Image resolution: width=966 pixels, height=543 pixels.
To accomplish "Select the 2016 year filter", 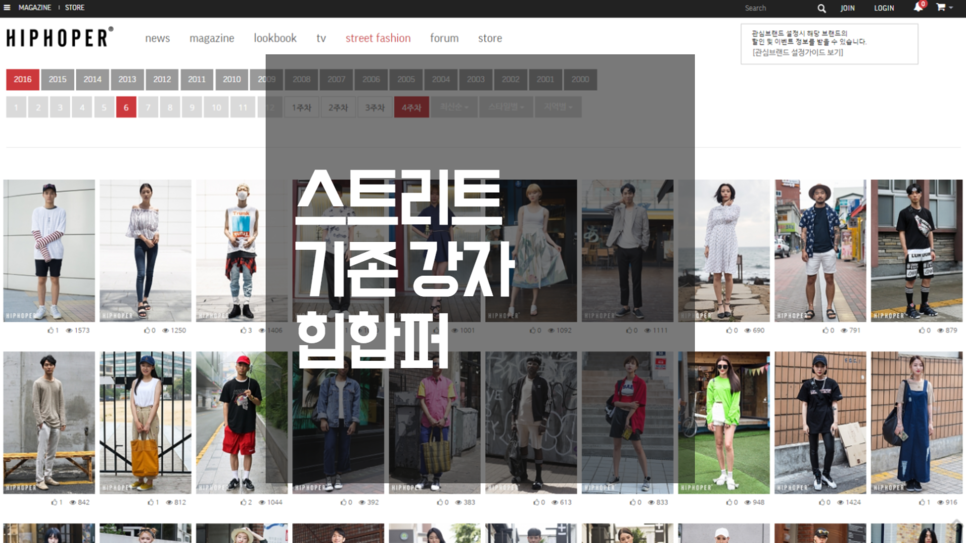I will click(23, 80).
